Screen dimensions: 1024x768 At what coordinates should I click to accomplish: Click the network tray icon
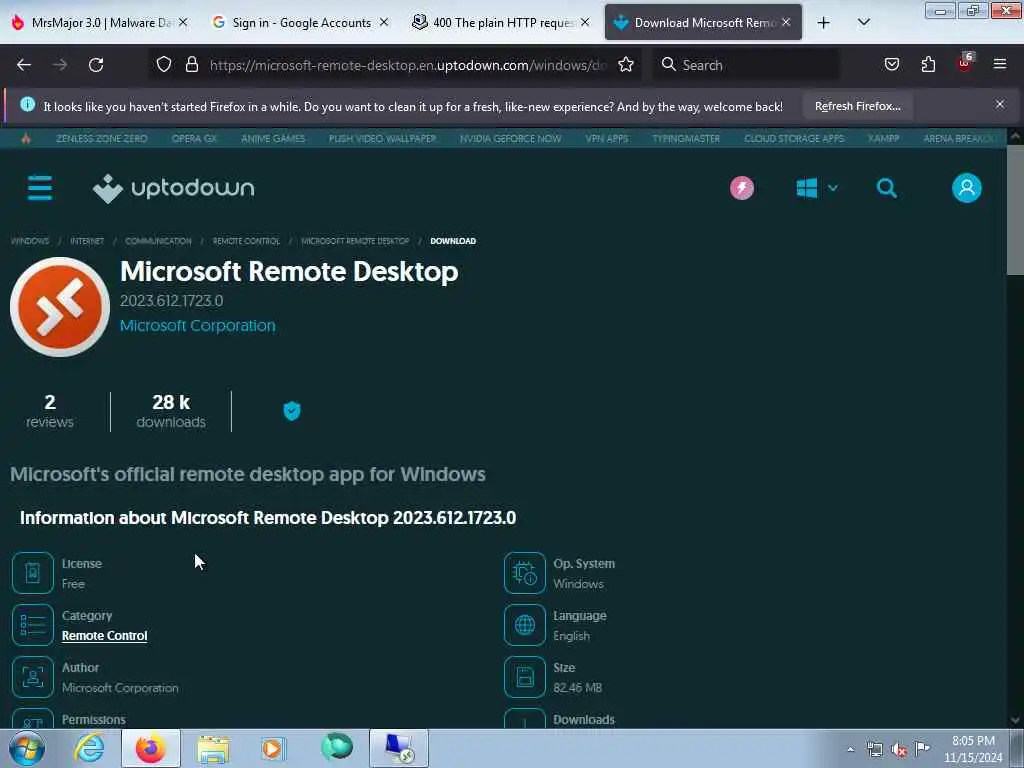(x=874, y=750)
